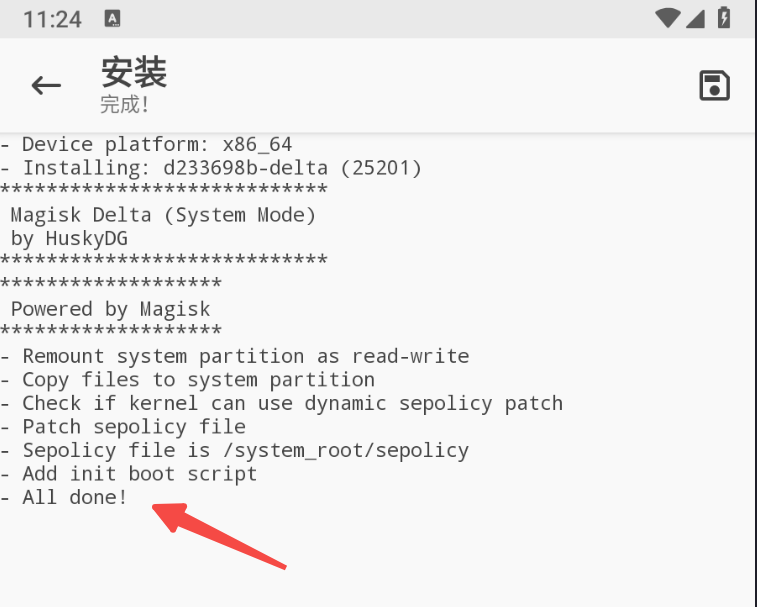Select the 'All done!' log line
This screenshot has height=607, width=757.
[64, 497]
